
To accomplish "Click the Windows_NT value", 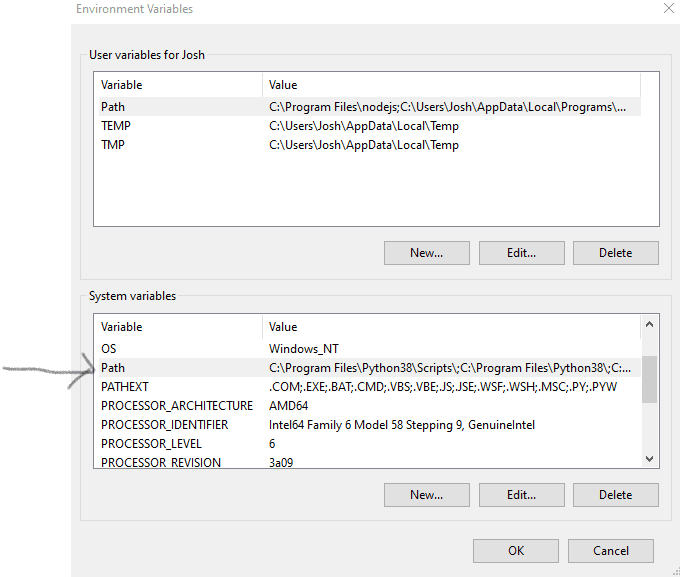I will [304, 349].
